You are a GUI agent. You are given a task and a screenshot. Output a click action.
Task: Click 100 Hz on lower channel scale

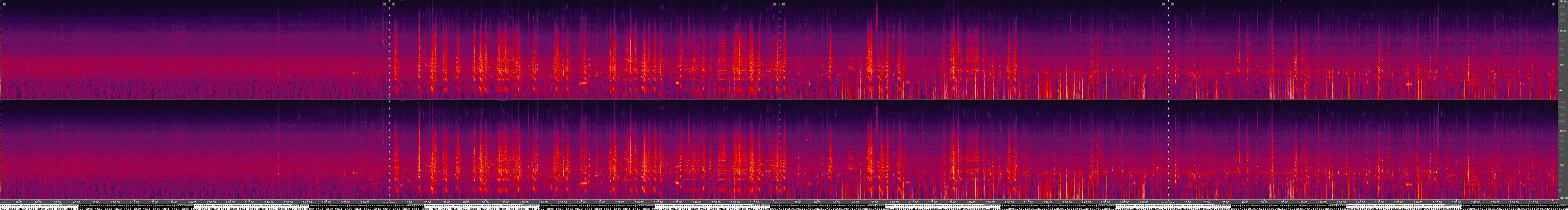pos(1562,165)
